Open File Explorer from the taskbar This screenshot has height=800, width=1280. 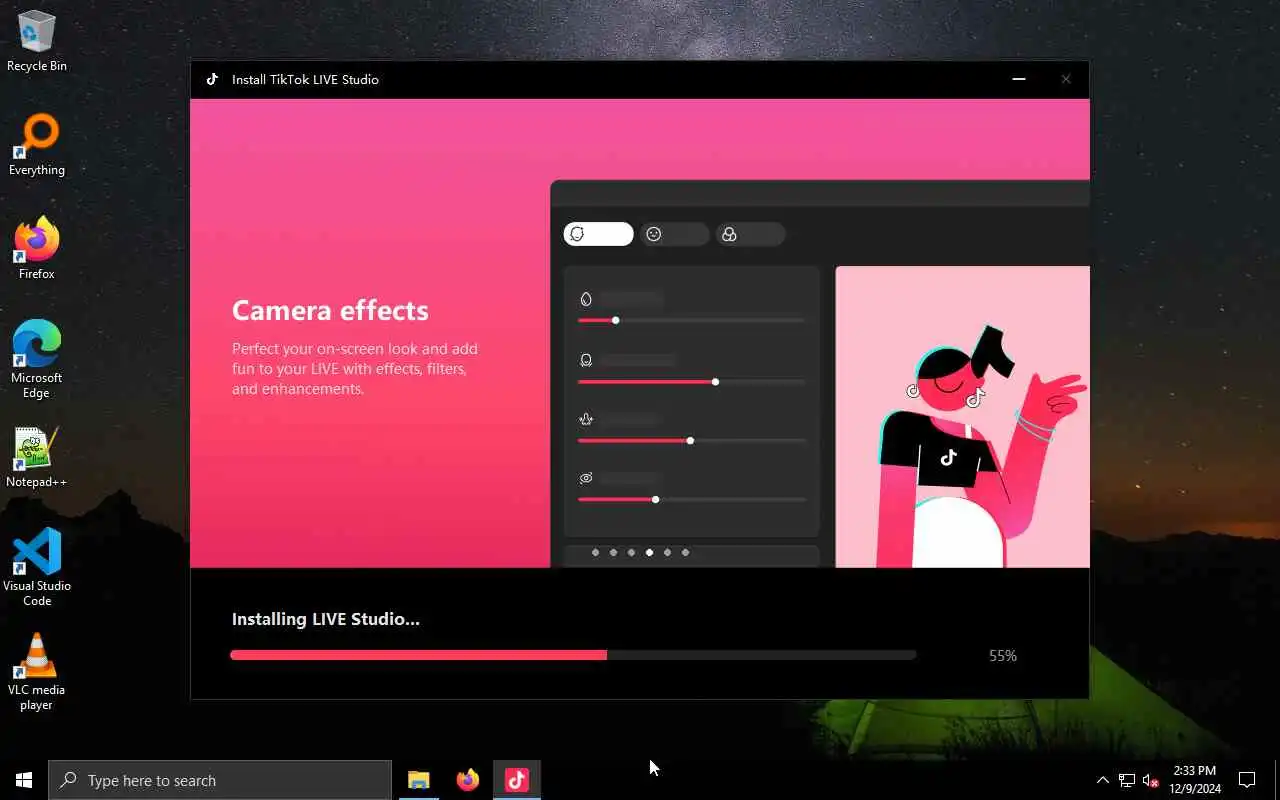[418, 780]
